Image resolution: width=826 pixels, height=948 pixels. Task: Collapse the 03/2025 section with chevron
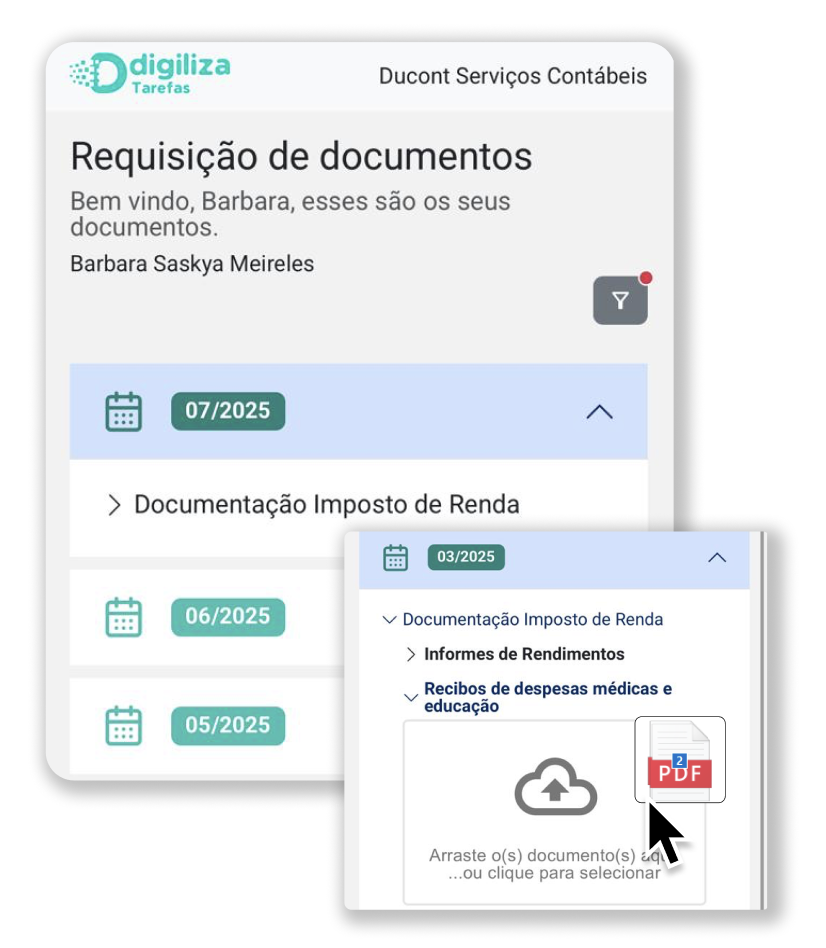(717, 558)
